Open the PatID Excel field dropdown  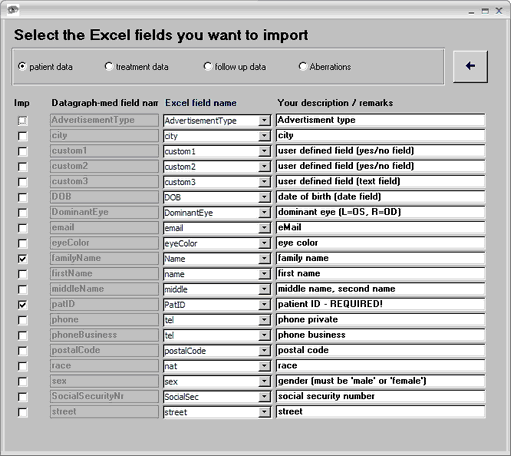(264, 305)
